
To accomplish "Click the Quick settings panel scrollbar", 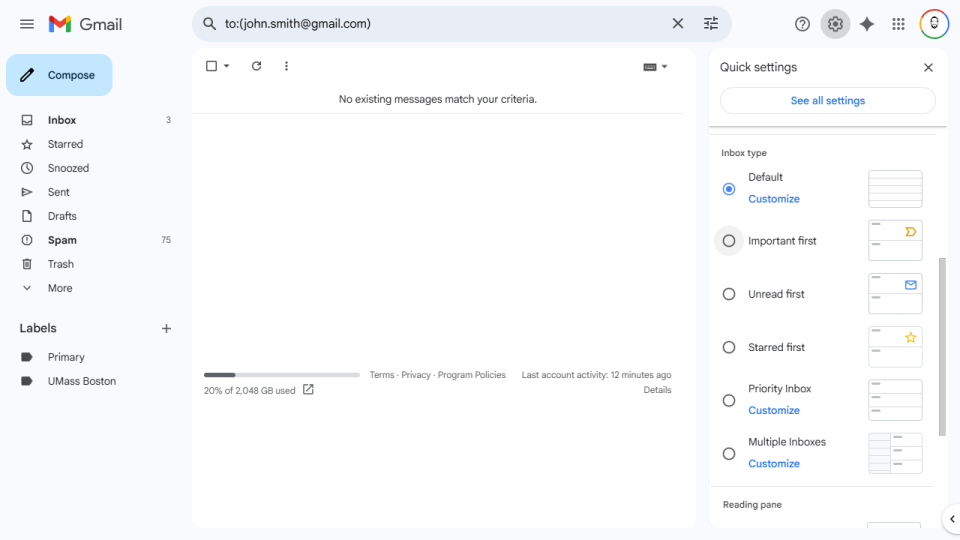I will click(x=942, y=345).
